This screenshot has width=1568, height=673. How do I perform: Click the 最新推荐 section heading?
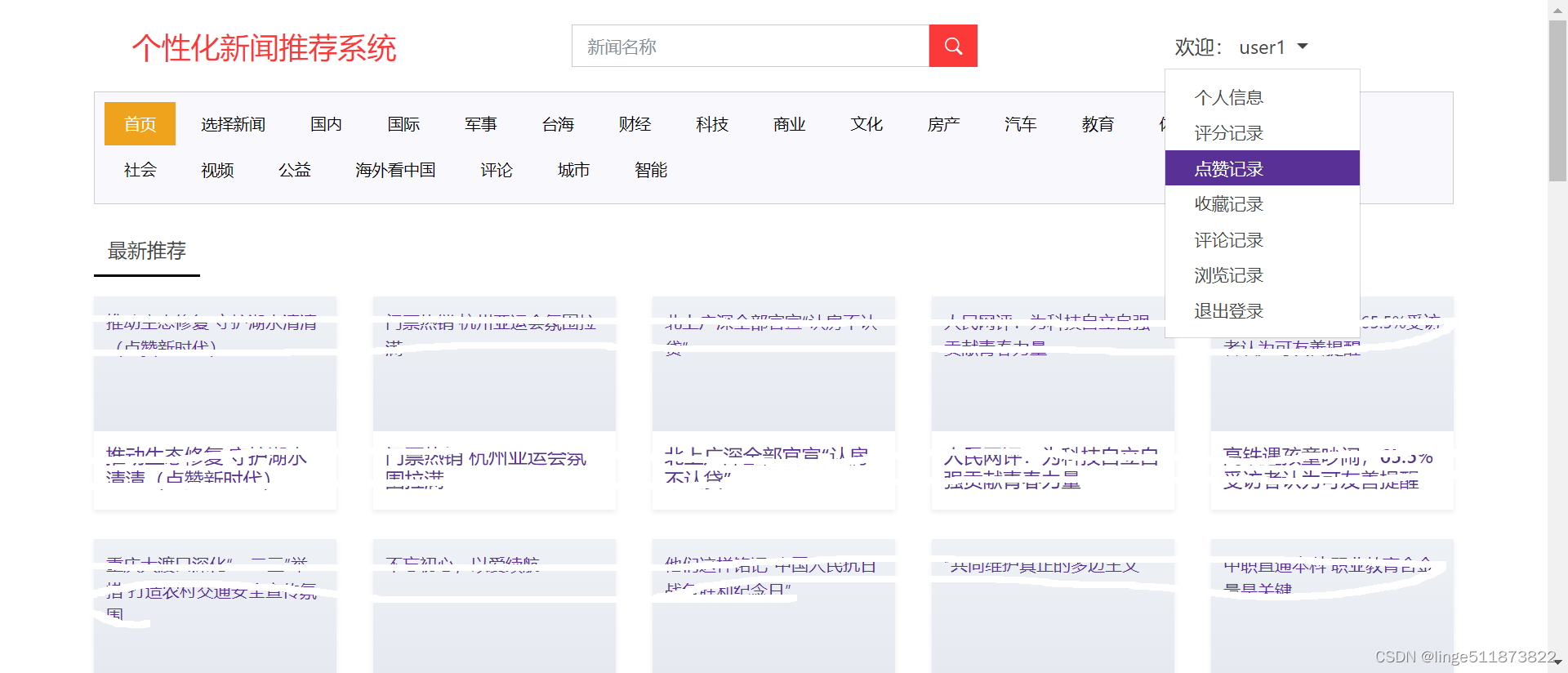point(147,251)
